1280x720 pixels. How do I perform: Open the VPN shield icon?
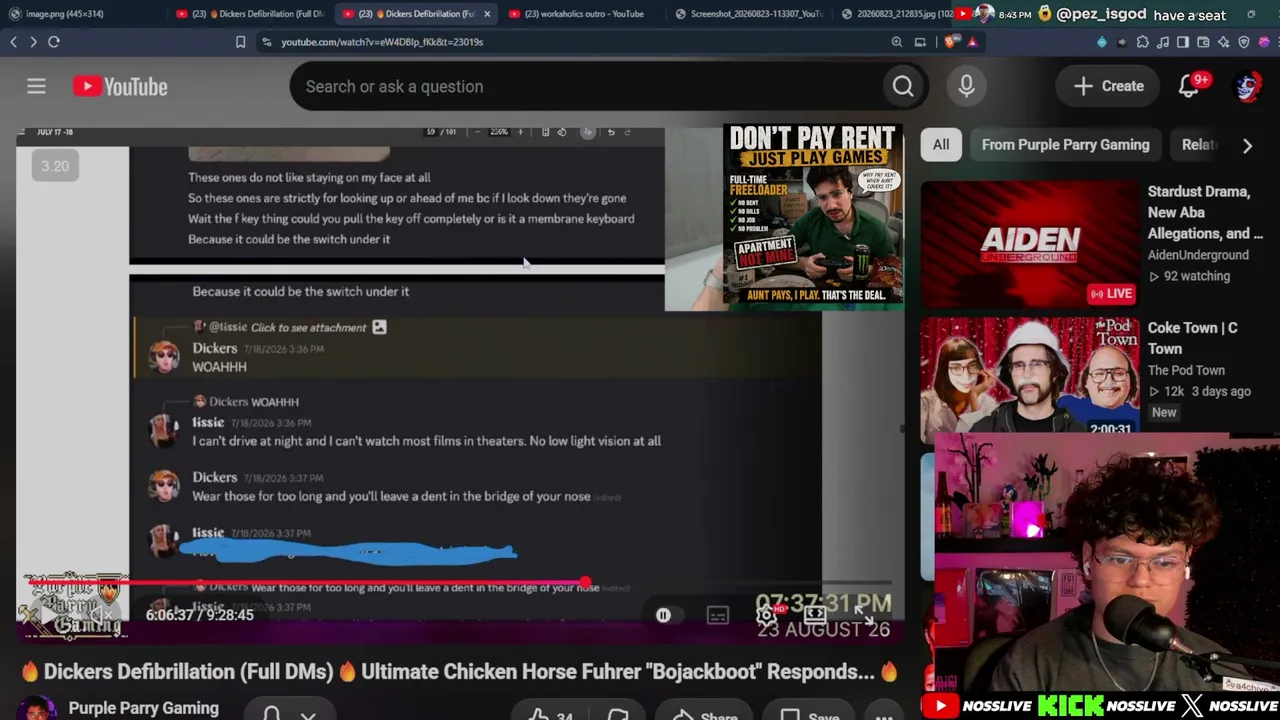1244,42
